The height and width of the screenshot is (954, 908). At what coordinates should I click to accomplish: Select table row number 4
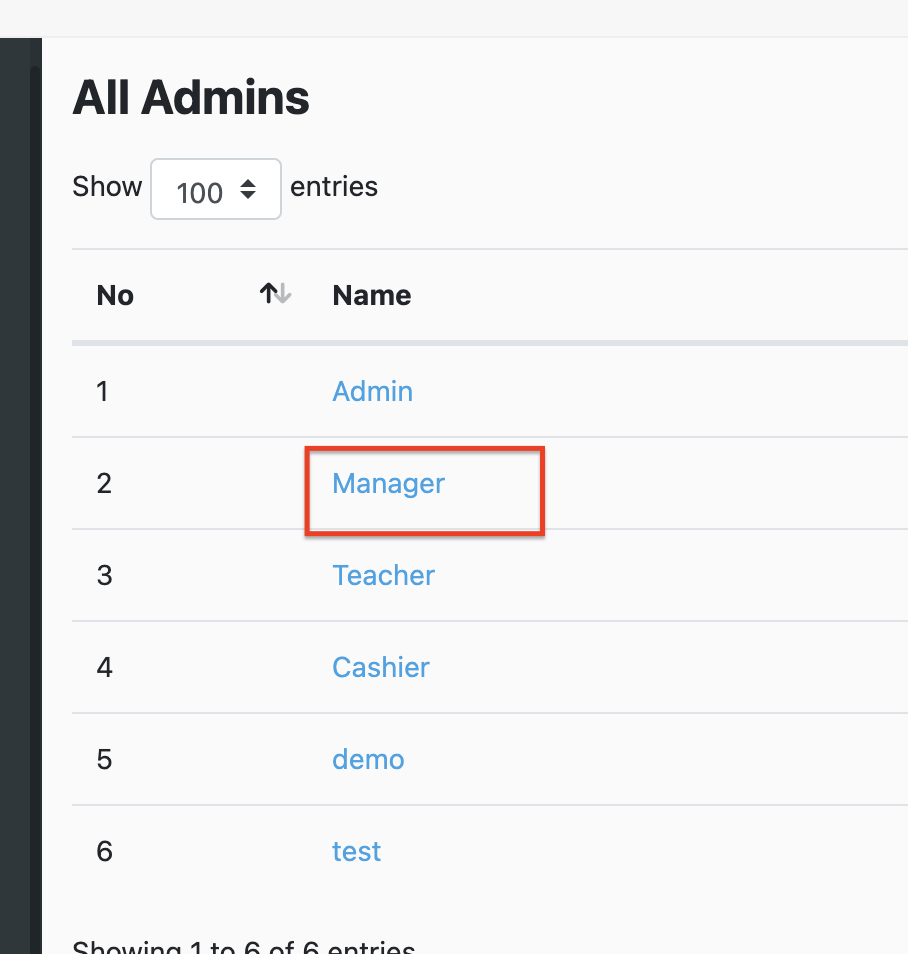[490, 667]
